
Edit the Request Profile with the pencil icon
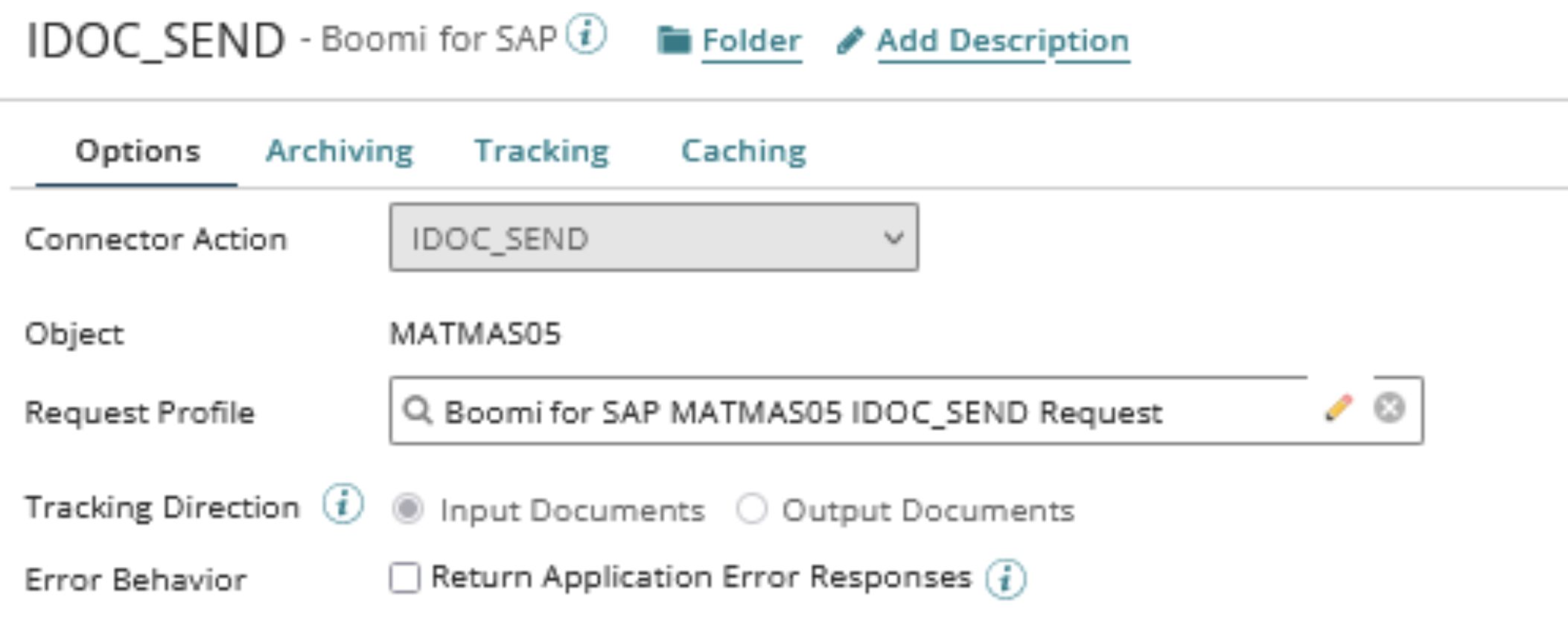point(1338,408)
